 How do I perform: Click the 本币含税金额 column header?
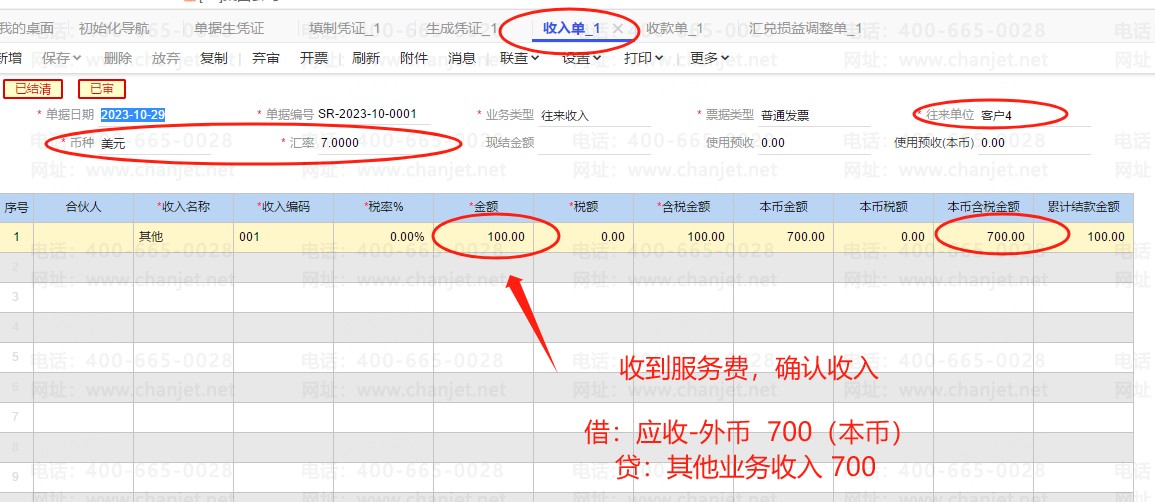point(983,207)
